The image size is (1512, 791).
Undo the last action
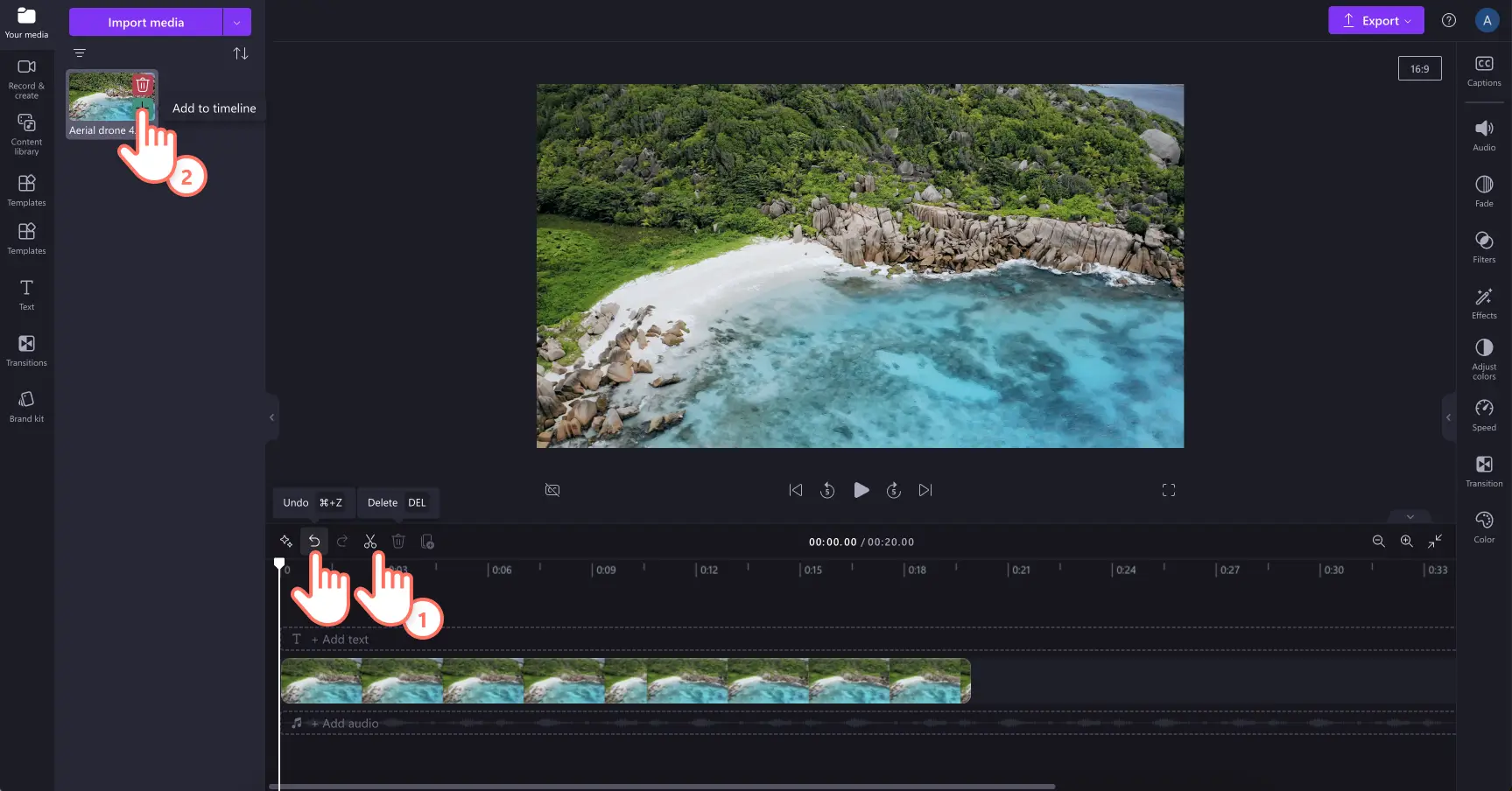click(314, 542)
